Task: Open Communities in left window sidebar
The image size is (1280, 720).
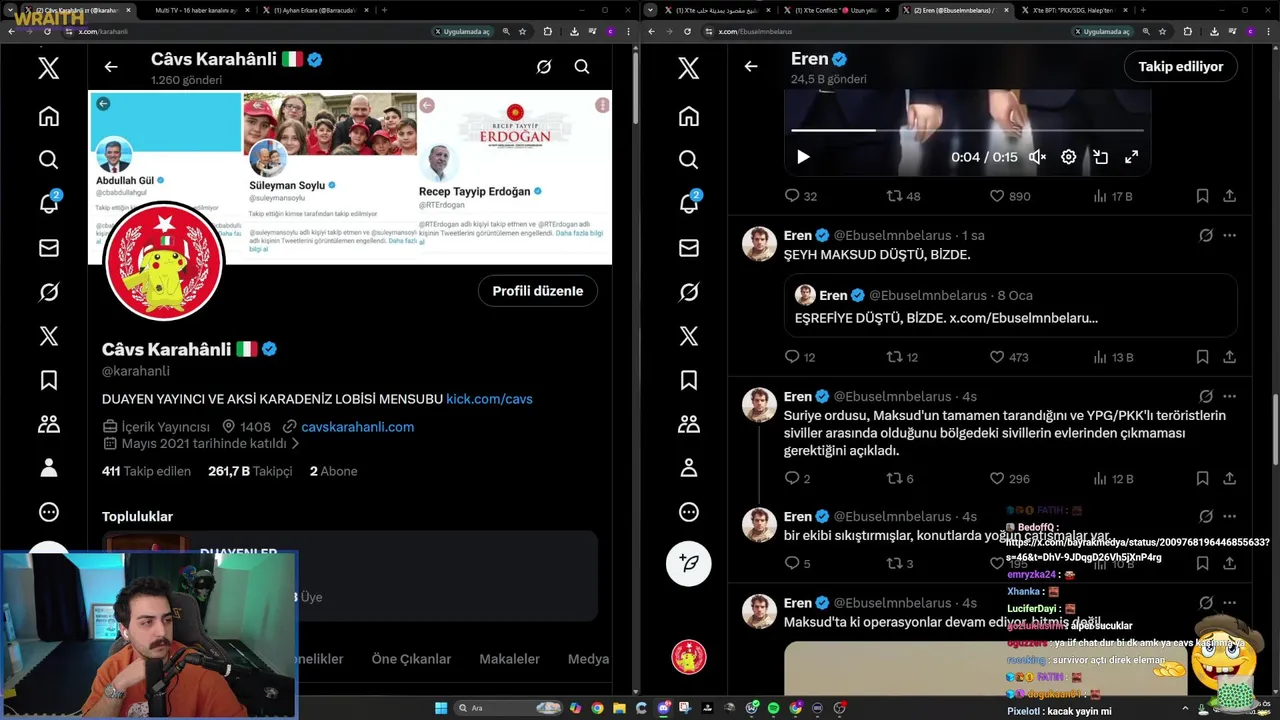Action: coord(49,424)
